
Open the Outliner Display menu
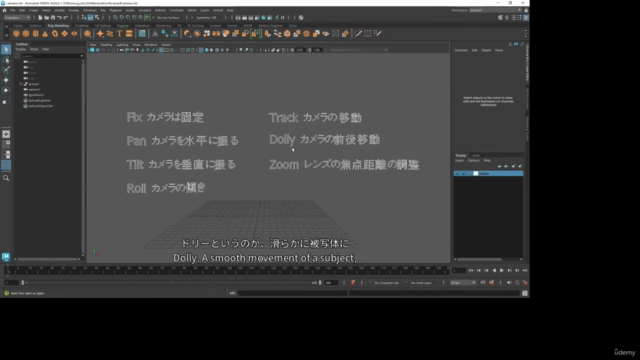click(x=20, y=49)
